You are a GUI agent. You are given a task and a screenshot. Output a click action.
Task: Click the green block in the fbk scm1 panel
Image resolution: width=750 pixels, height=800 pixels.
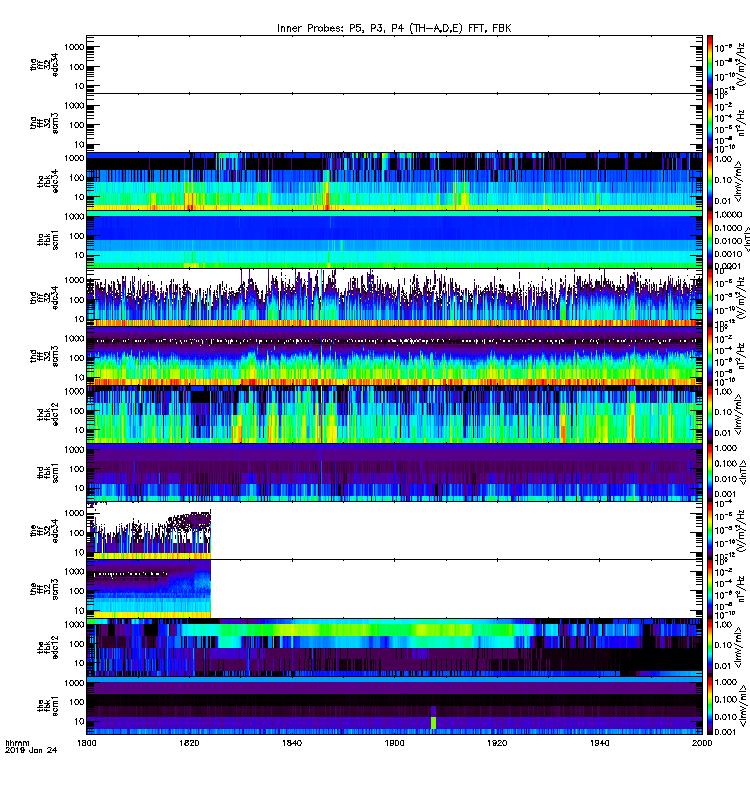coord(434,722)
